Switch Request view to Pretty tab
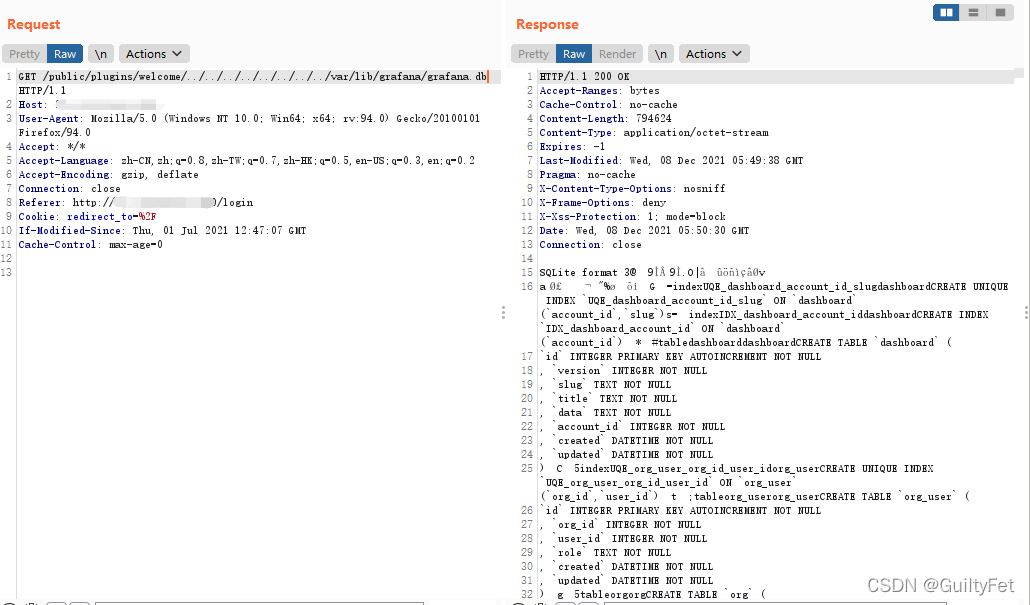The width and height of the screenshot is (1030, 605). point(24,54)
